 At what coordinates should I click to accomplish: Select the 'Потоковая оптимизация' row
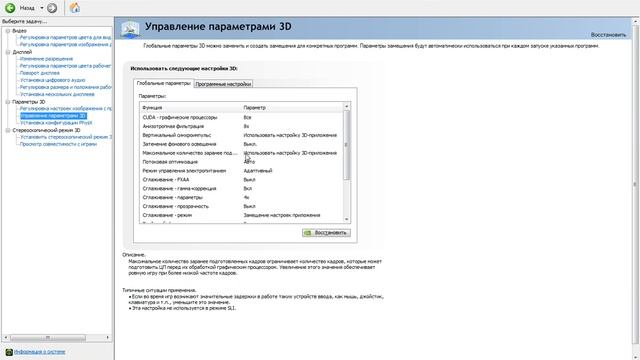pos(242,162)
